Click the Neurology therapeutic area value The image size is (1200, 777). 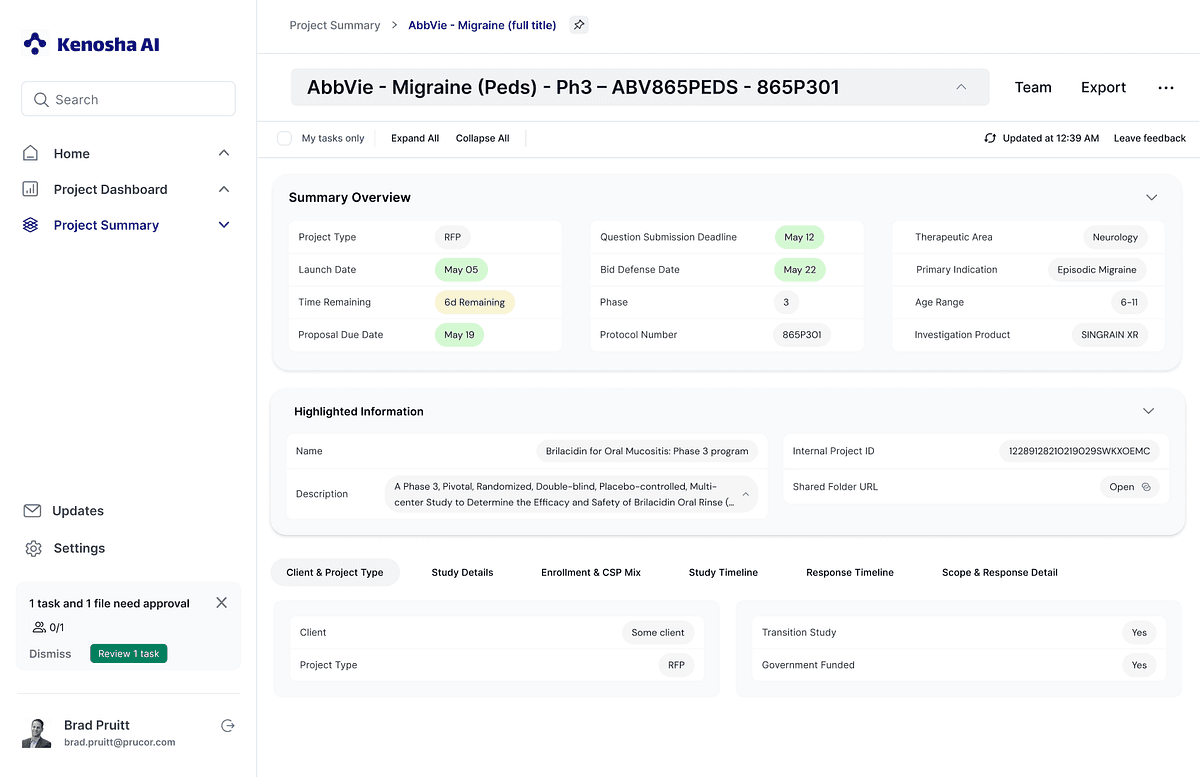coord(1115,237)
